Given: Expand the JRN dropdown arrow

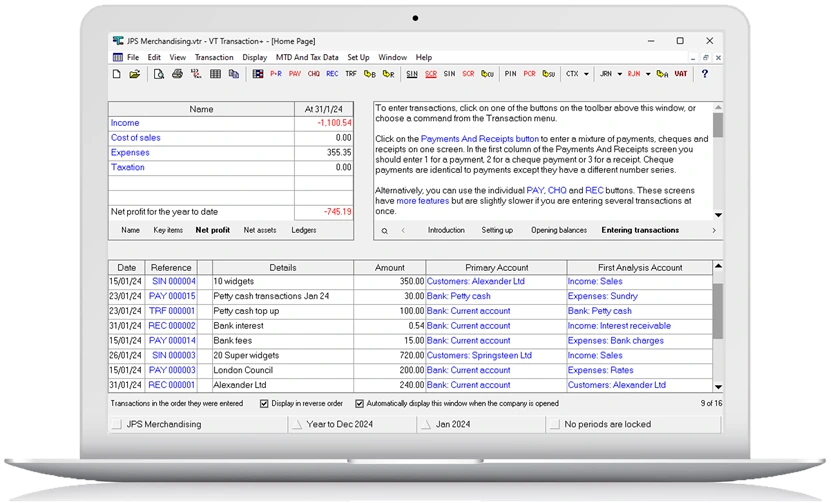Looking at the screenshot, I should [620, 74].
